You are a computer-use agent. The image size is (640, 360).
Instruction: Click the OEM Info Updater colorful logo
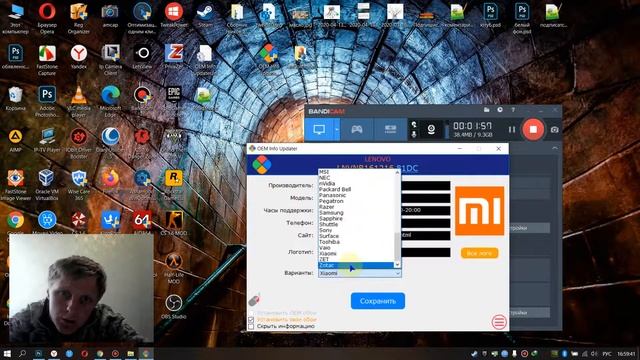pyautogui.click(x=261, y=165)
